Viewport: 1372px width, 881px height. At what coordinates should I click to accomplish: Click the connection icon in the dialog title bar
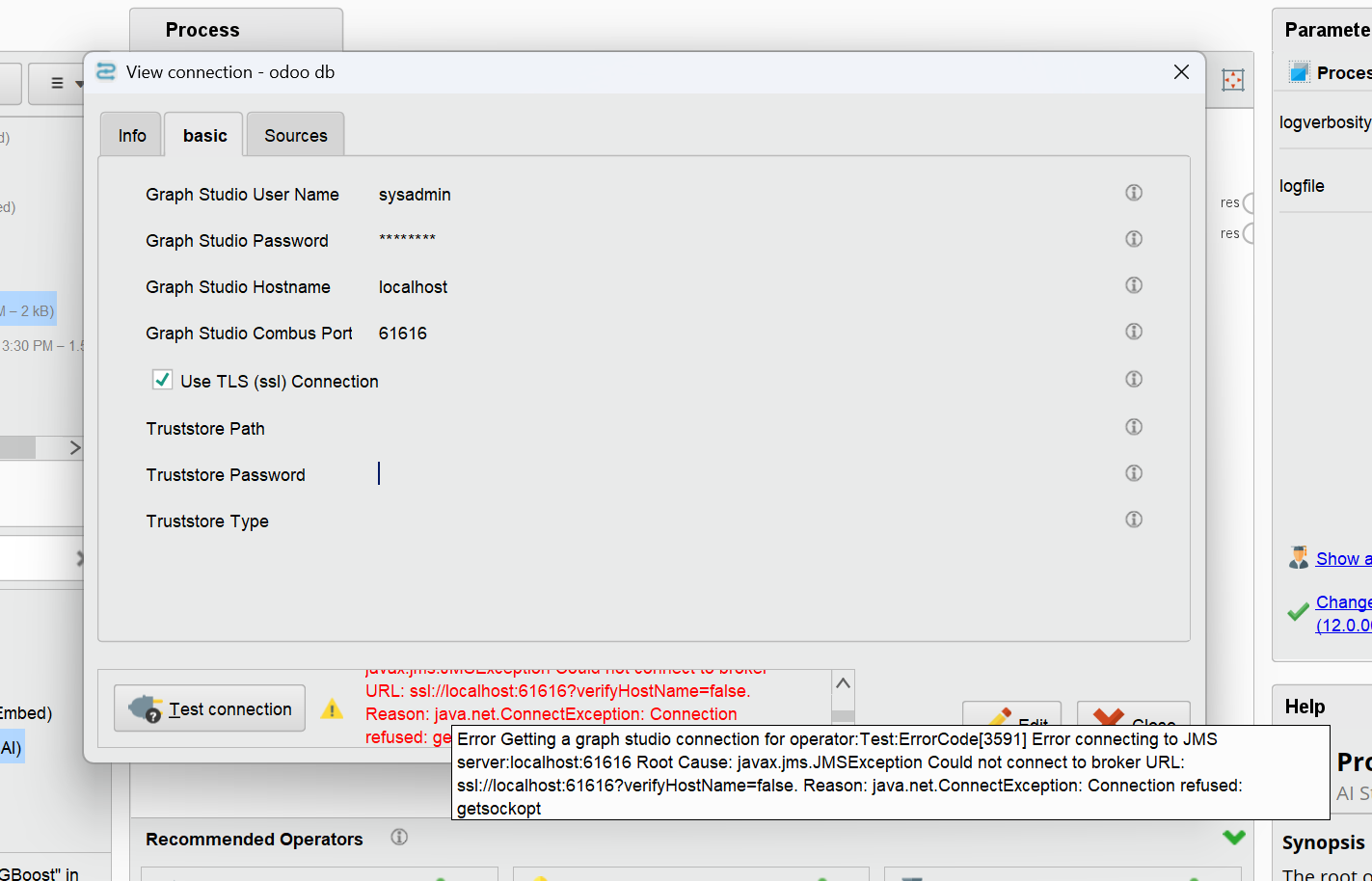106,71
